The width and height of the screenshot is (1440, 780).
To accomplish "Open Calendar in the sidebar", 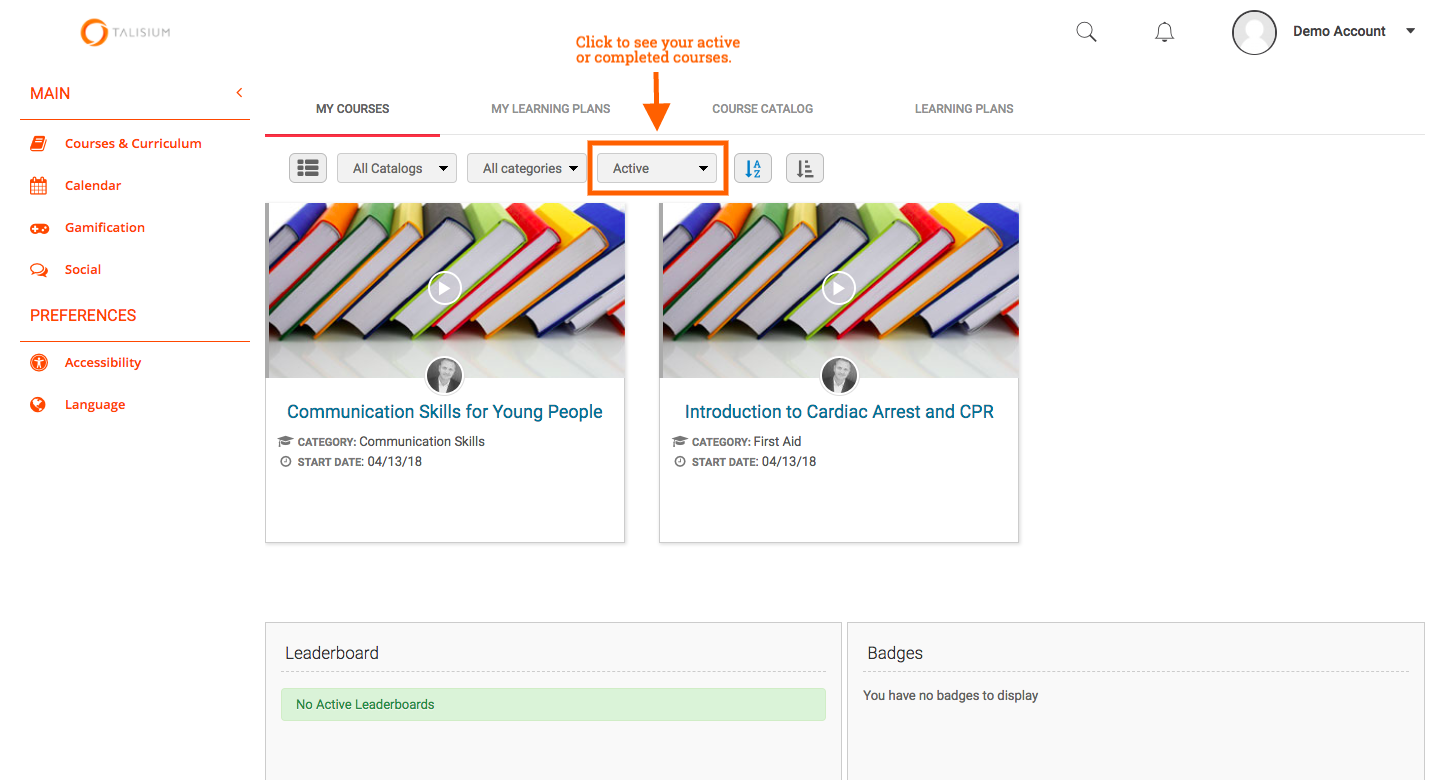I will coord(93,185).
